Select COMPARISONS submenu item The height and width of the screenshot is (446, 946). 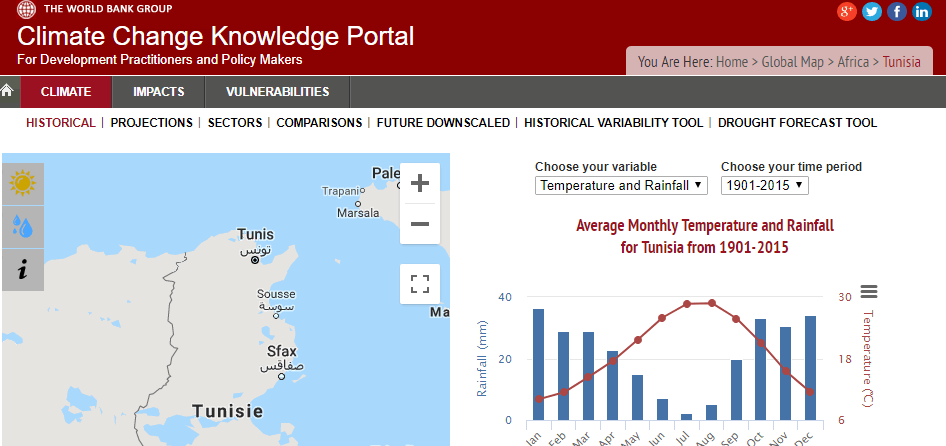[x=319, y=123]
